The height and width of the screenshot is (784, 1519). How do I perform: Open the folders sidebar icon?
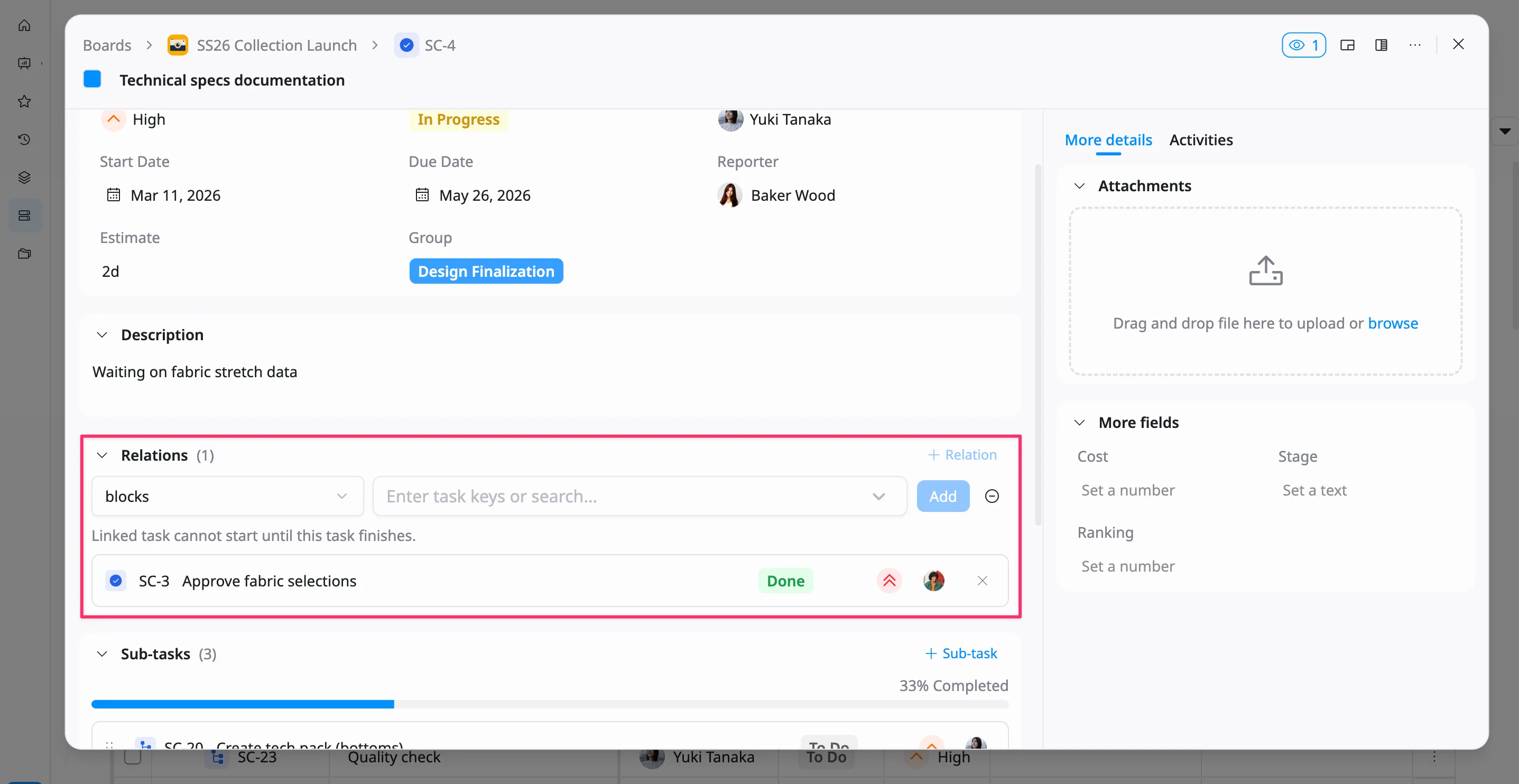[24, 254]
